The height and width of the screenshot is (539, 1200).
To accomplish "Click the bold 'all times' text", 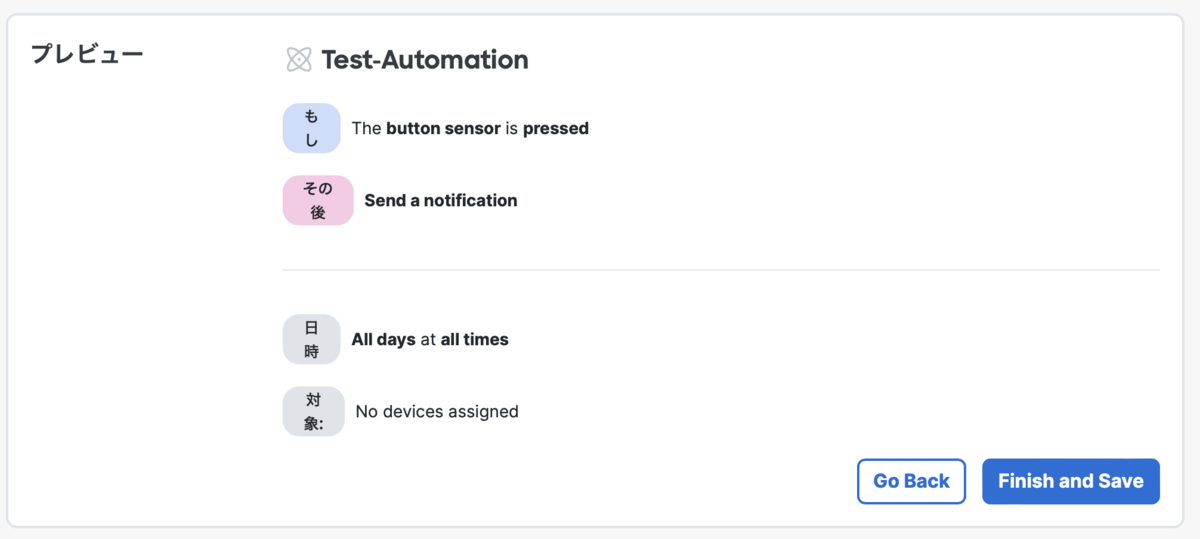I will (475, 339).
